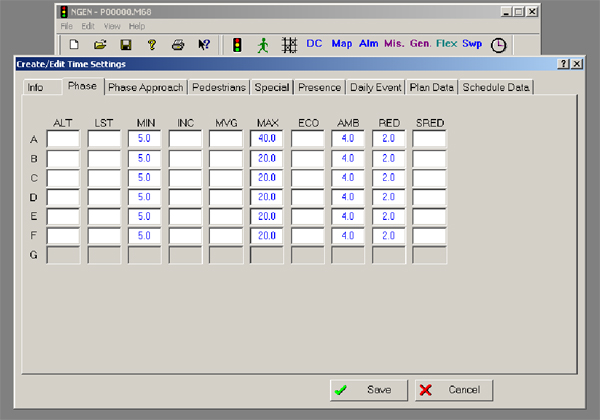Switch to the Daily Event tab
This screenshot has height=420, width=600.
click(x=376, y=88)
